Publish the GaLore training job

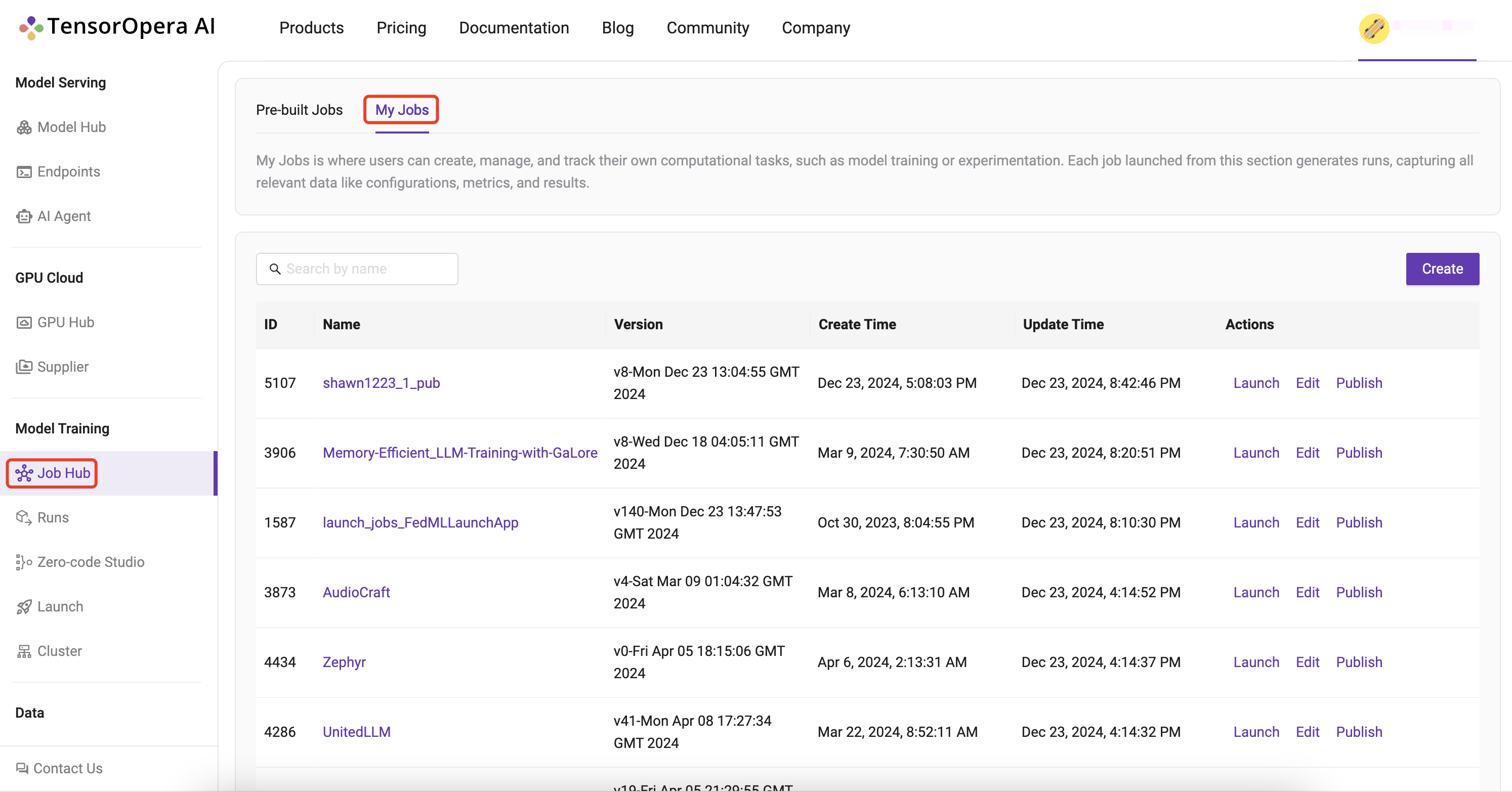point(1359,453)
